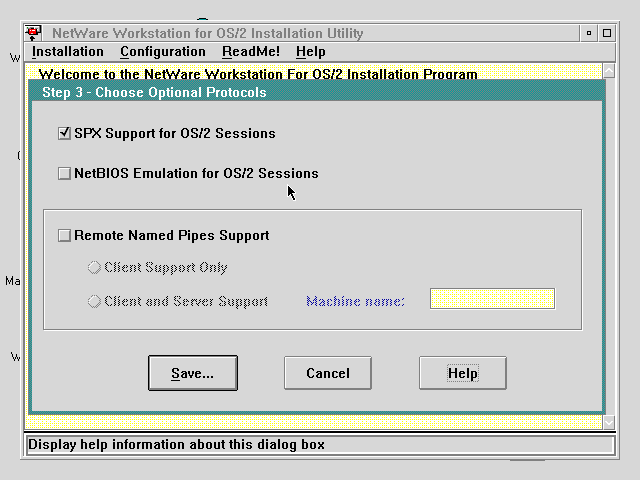This screenshot has height=480, width=640.
Task: Click the scrollbar down arrow
Action: [x=609, y=422]
